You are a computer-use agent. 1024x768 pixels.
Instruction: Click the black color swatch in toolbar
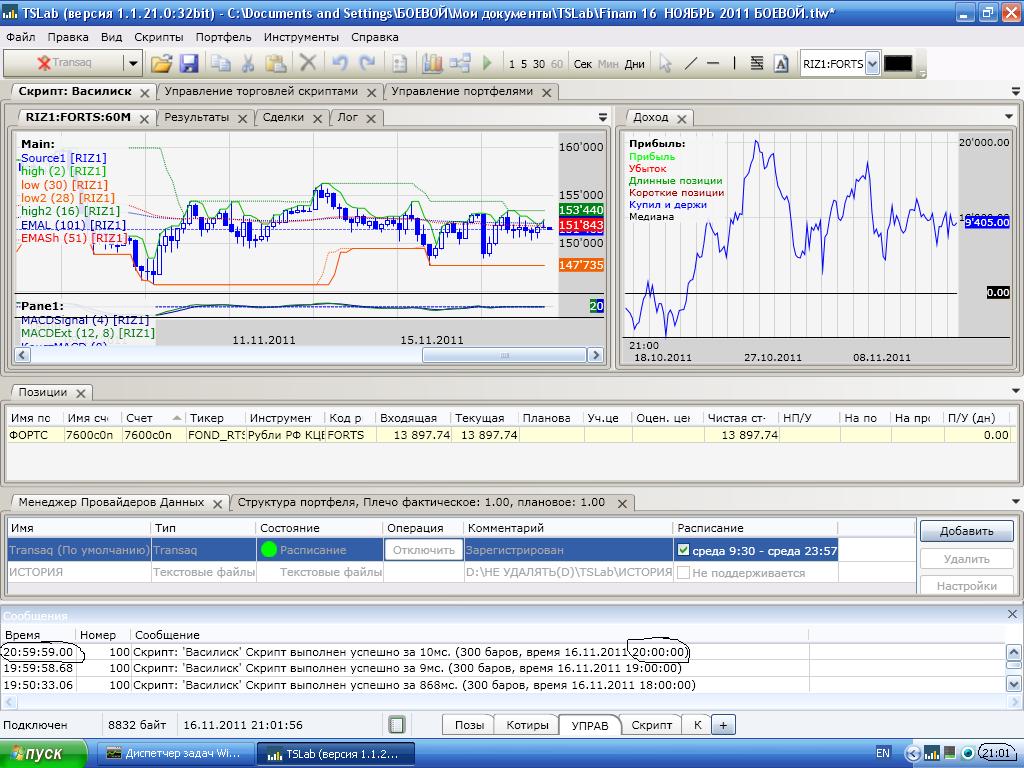[x=898, y=64]
